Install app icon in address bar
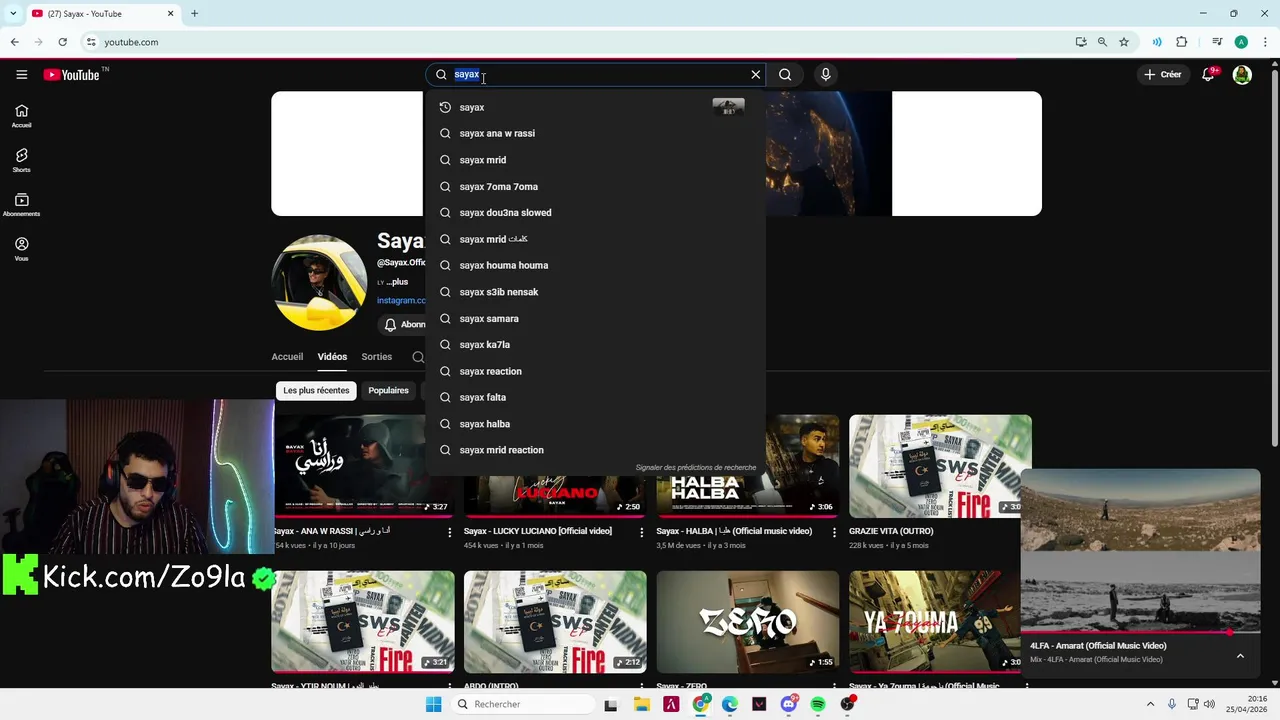Image resolution: width=1280 pixels, height=720 pixels. (x=1081, y=42)
